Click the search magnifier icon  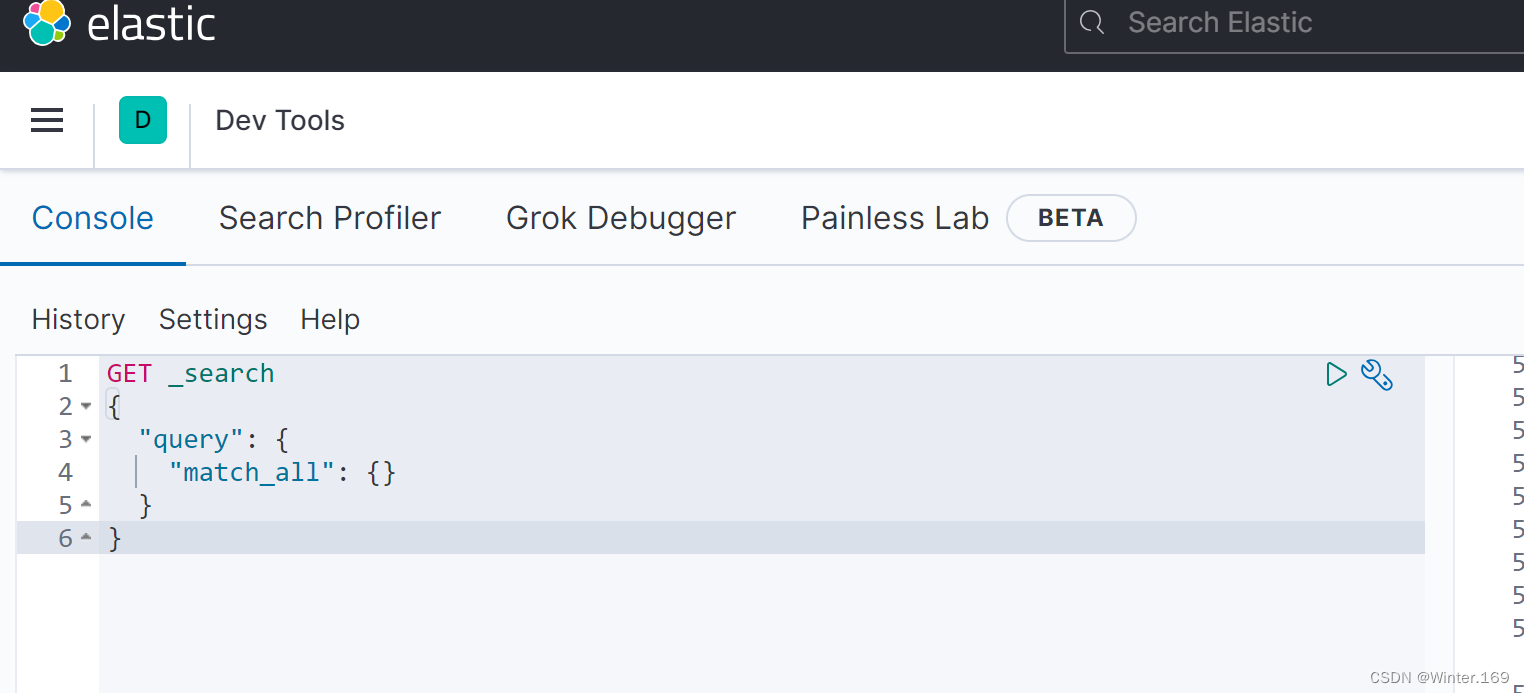(1092, 23)
